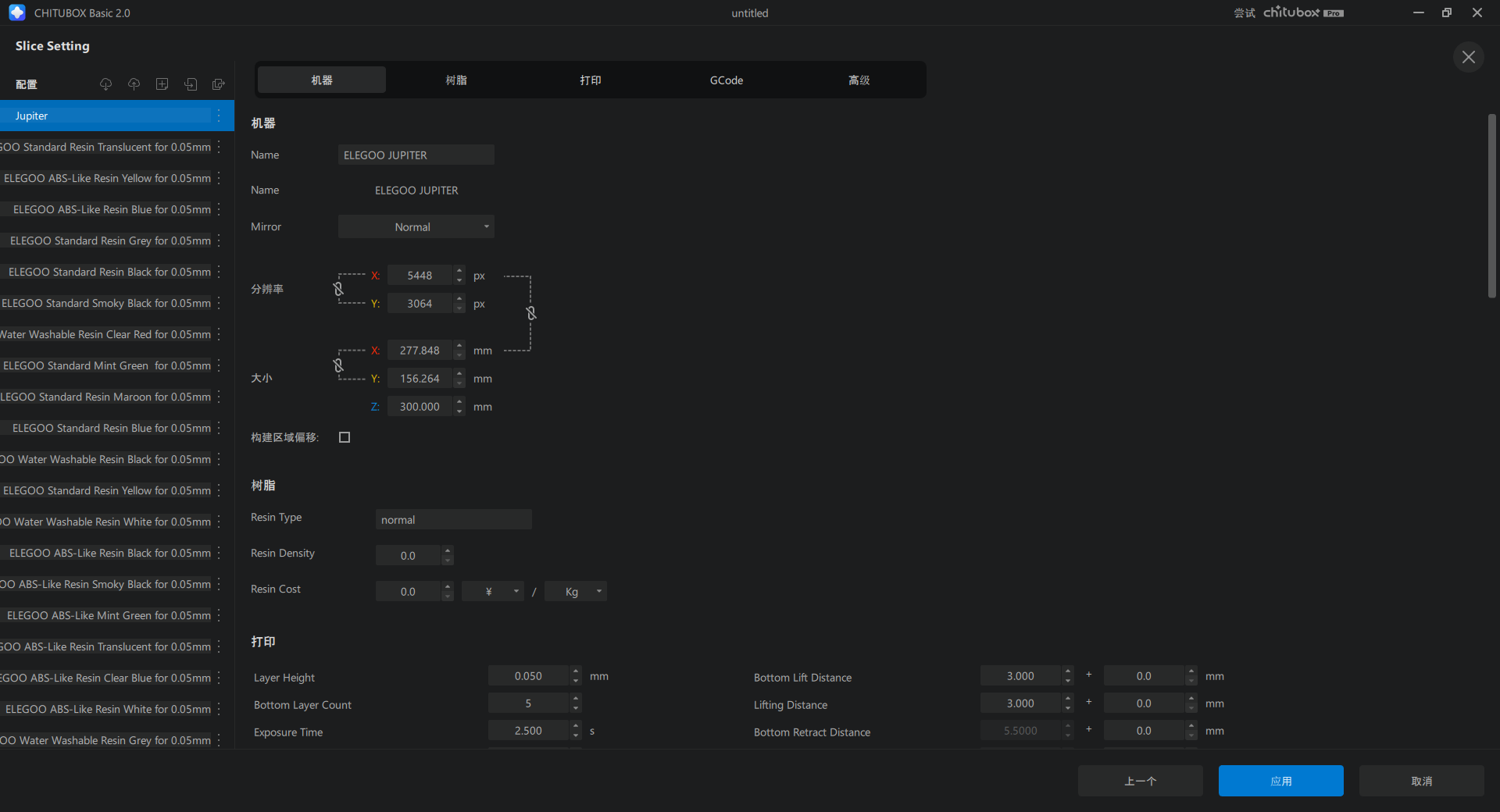
Task: Add a new profile with the plus icon
Action: tap(162, 84)
